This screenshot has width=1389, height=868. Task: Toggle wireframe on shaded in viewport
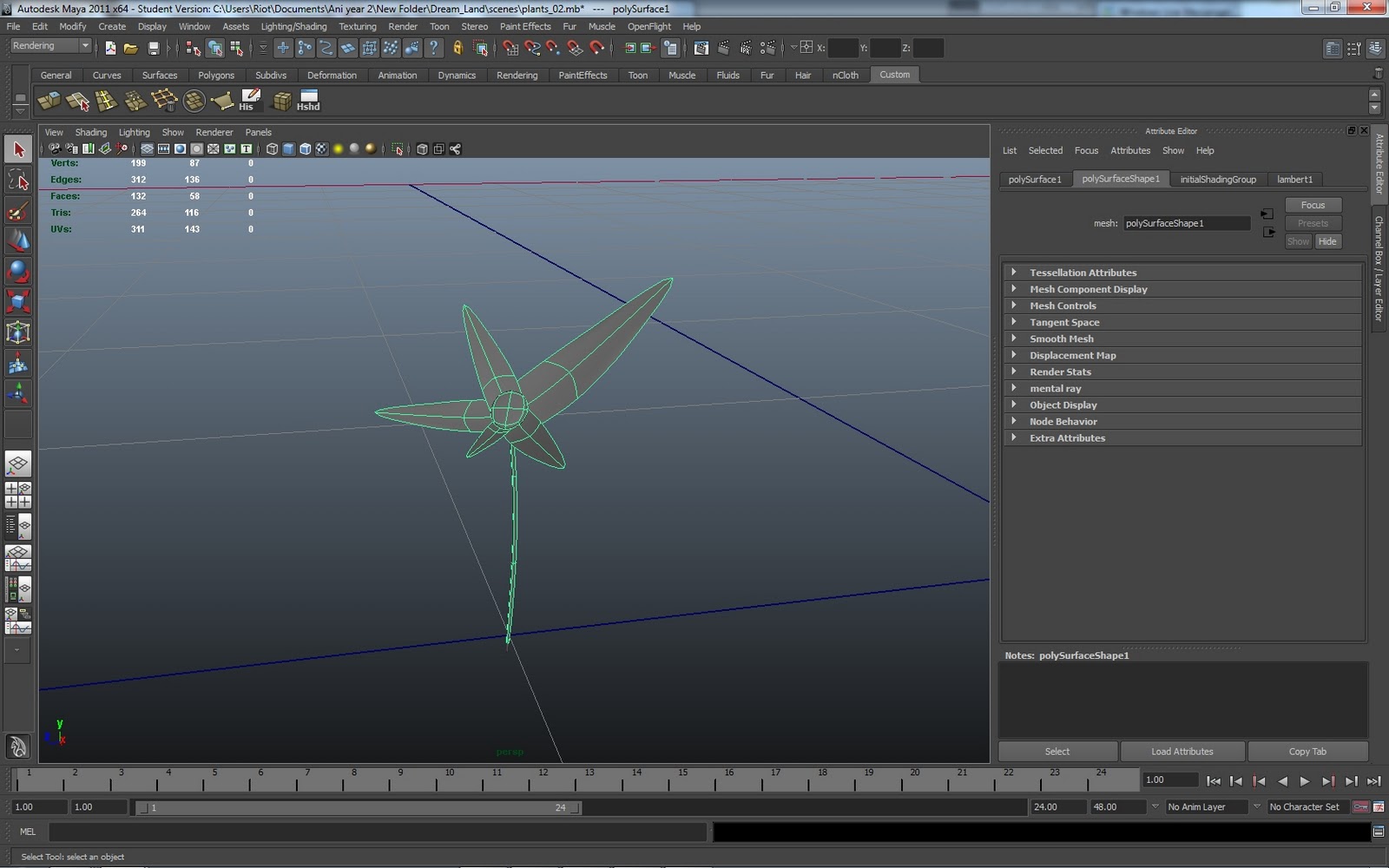305,149
